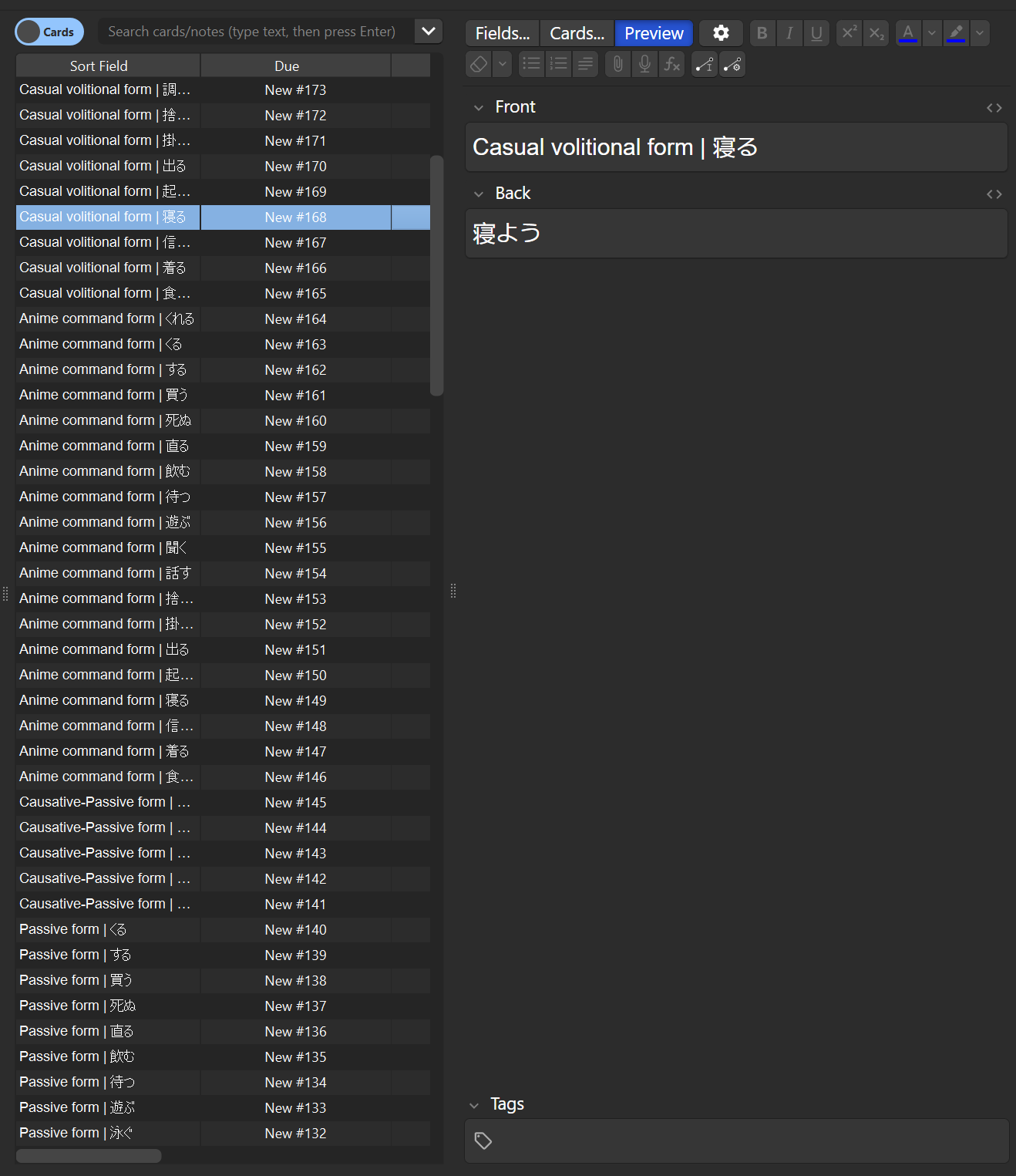Toggle the Cards/Notes switch

[49, 32]
